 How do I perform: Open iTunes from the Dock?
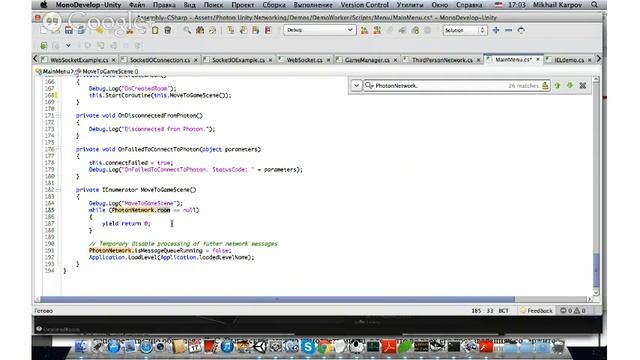227,347
